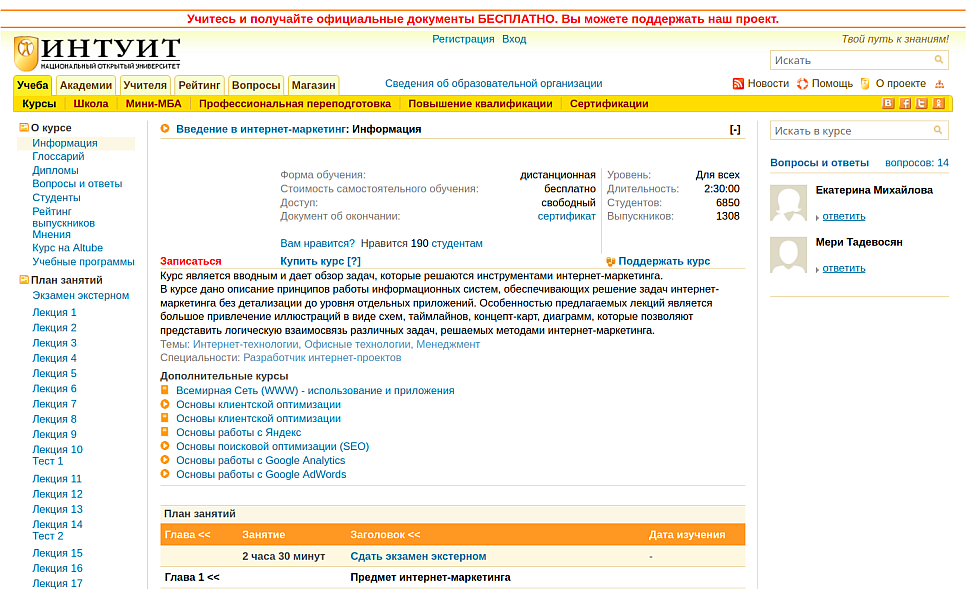970x589 pixels.
Task: Open the Учителя tab
Action: pyautogui.click(x=145, y=85)
